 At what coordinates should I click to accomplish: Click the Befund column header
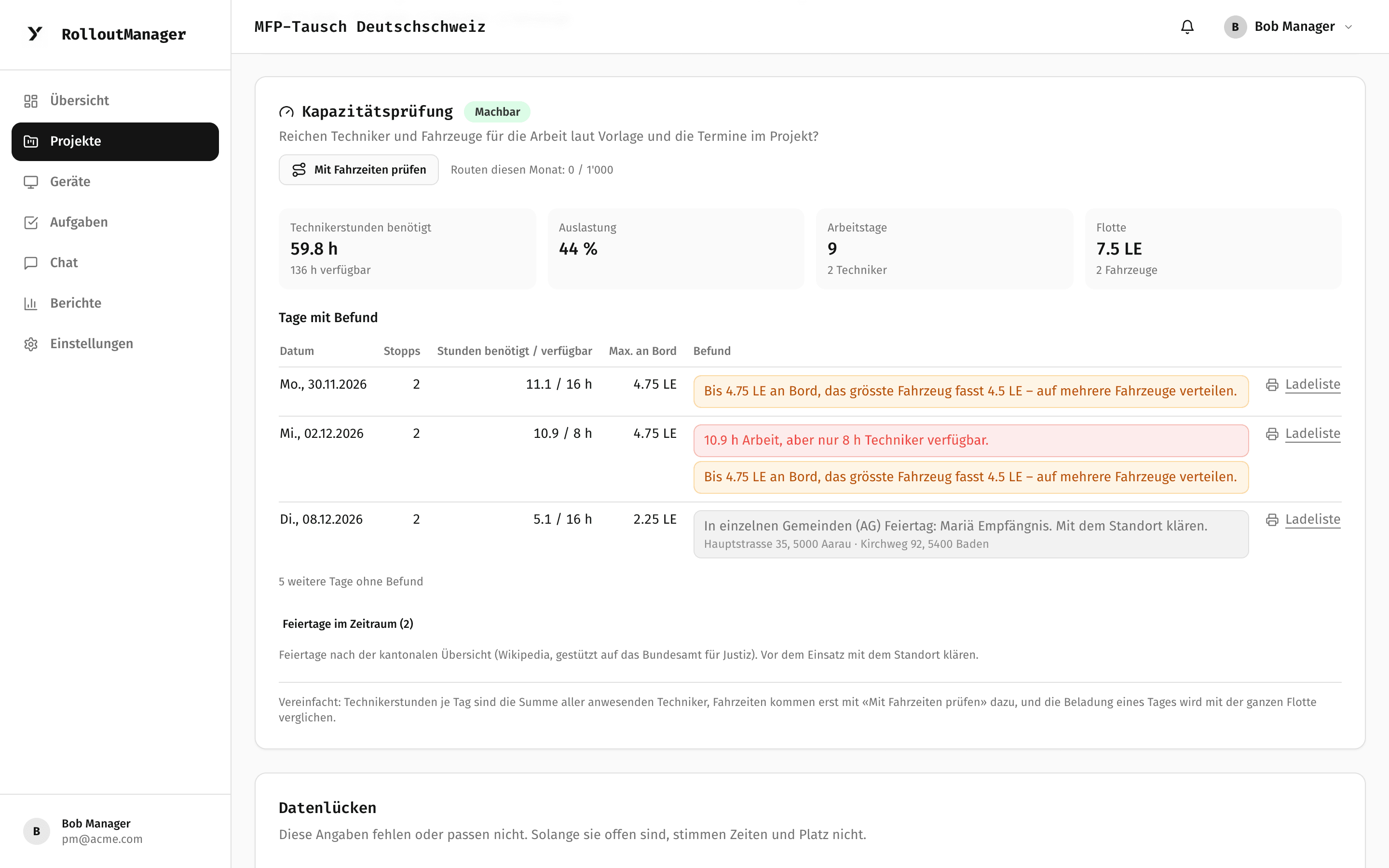[712, 352]
